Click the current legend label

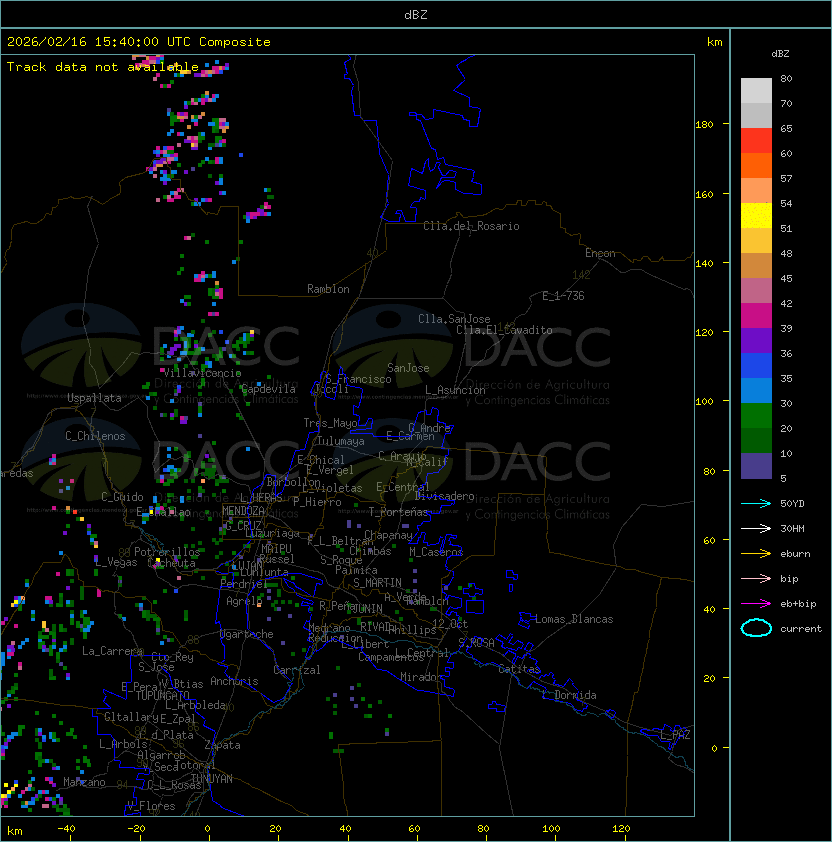(801, 629)
